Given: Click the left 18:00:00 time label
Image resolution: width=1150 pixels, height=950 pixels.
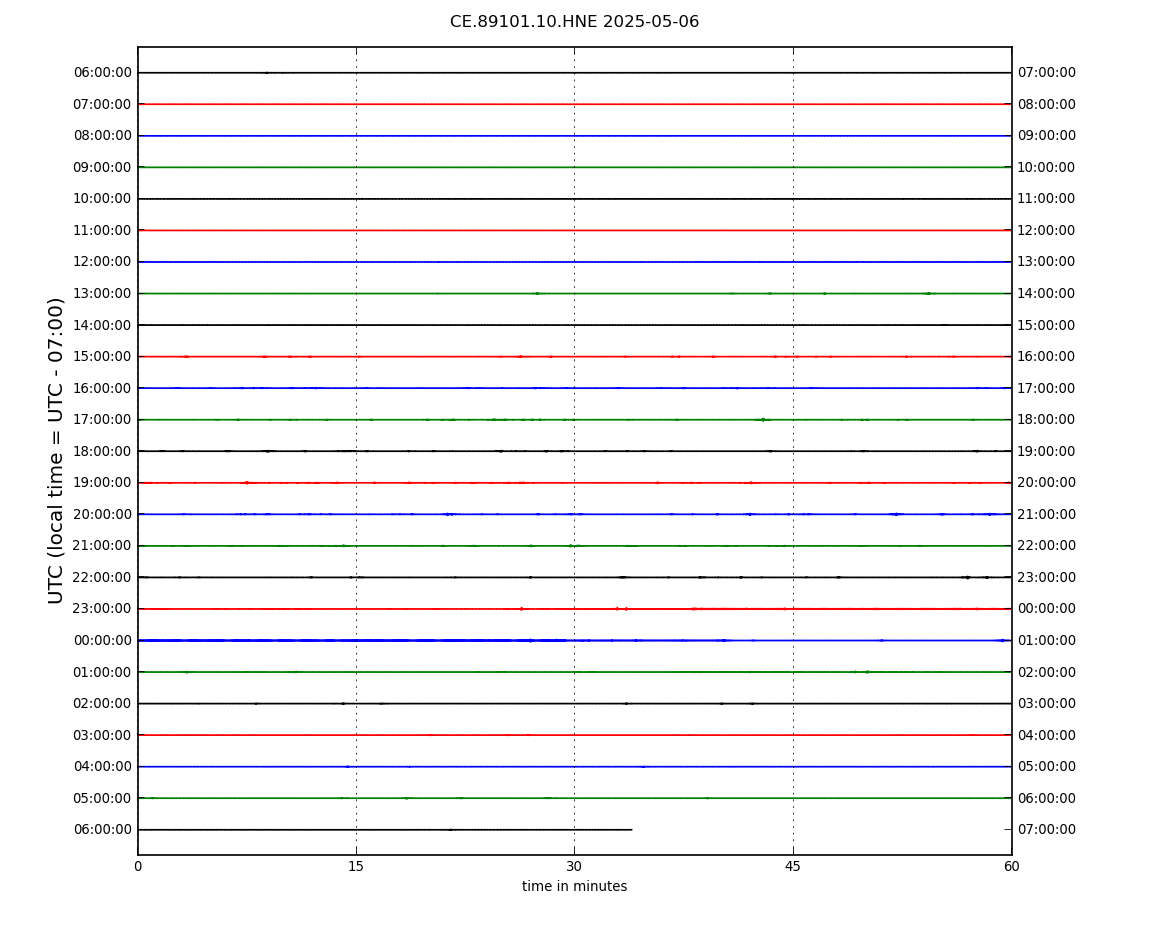Looking at the screenshot, I should tap(102, 451).
